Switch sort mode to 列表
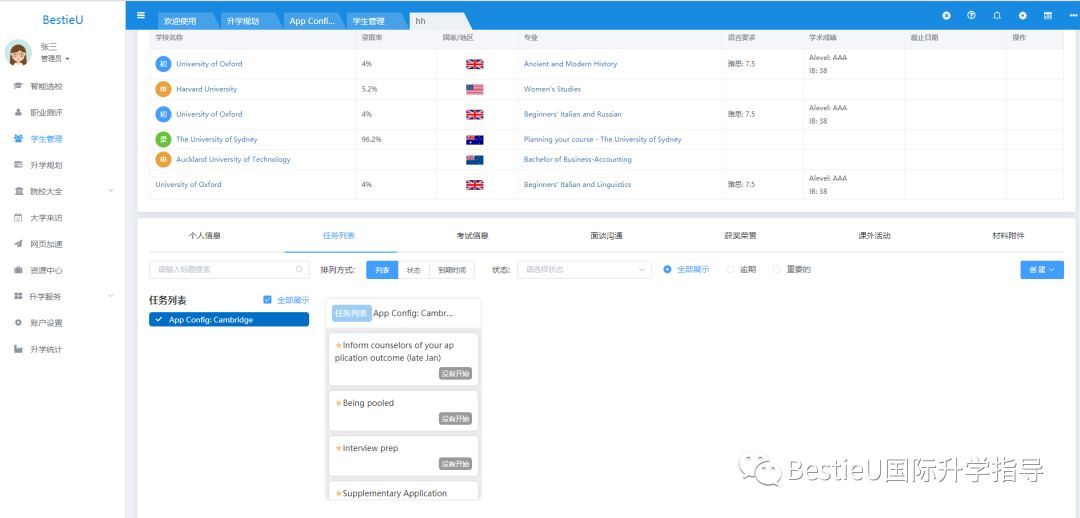 (382, 270)
